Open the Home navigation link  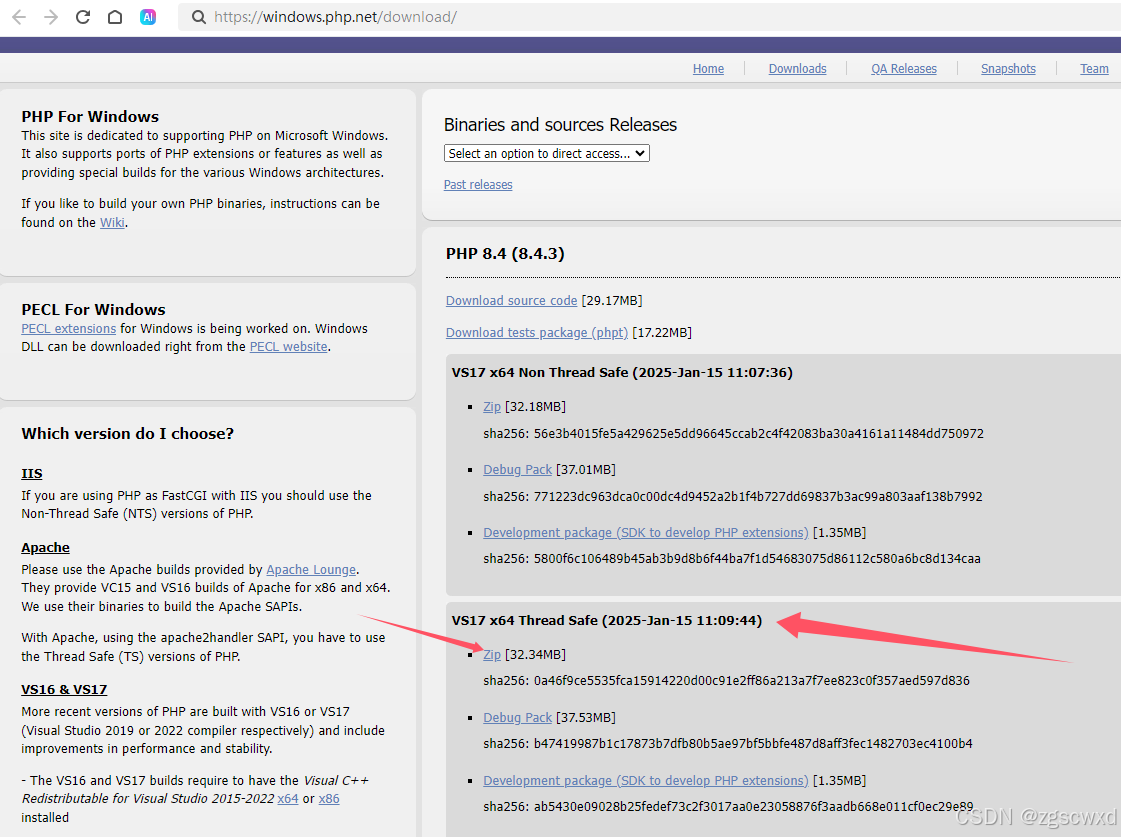pyautogui.click(x=708, y=69)
